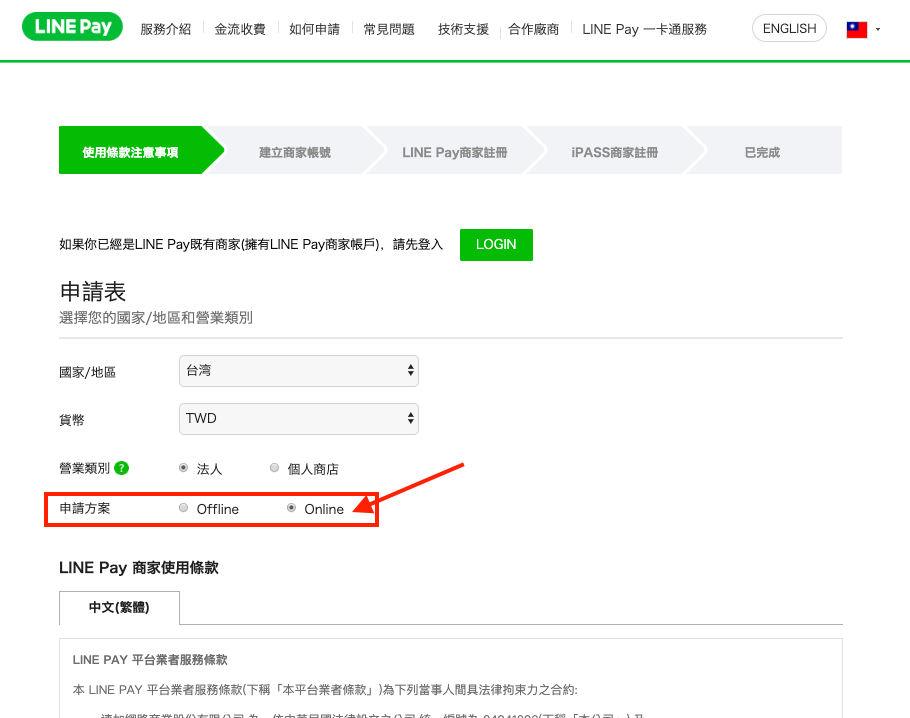Choose the Online application plan
Image resolution: width=910 pixels, height=718 pixels.
pos(291,508)
